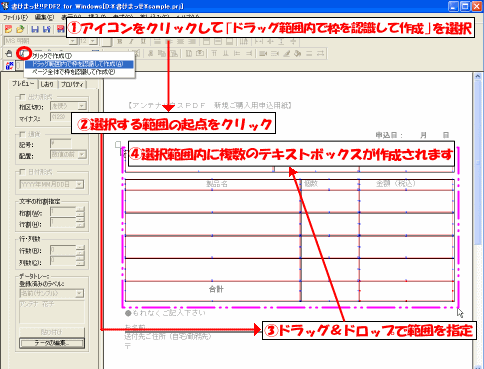Click the 製品名 column header
Viewport: 484px width, 369px height.
pos(217,184)
